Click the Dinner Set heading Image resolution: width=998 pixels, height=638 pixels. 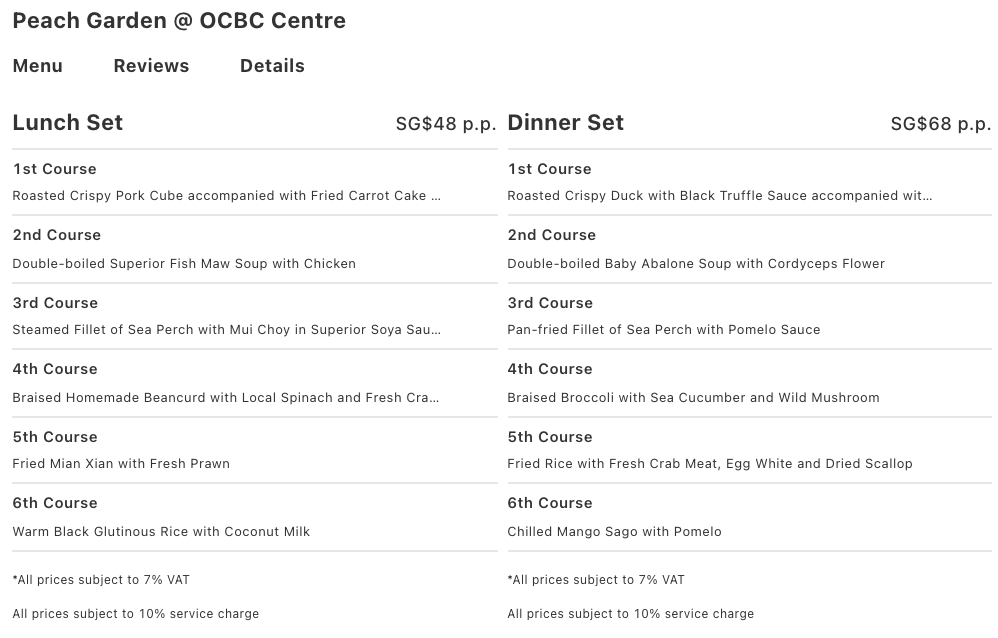565,123
